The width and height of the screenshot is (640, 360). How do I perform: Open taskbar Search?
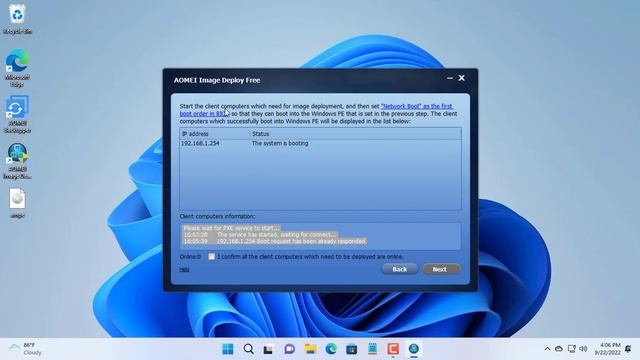tap(248, 349)
